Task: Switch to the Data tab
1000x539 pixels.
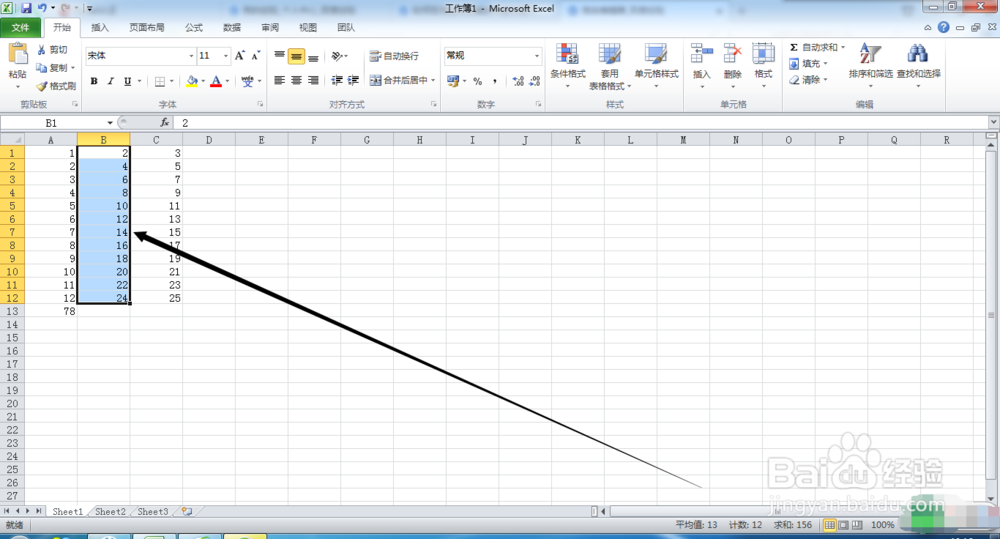Action: click(232, 27)
